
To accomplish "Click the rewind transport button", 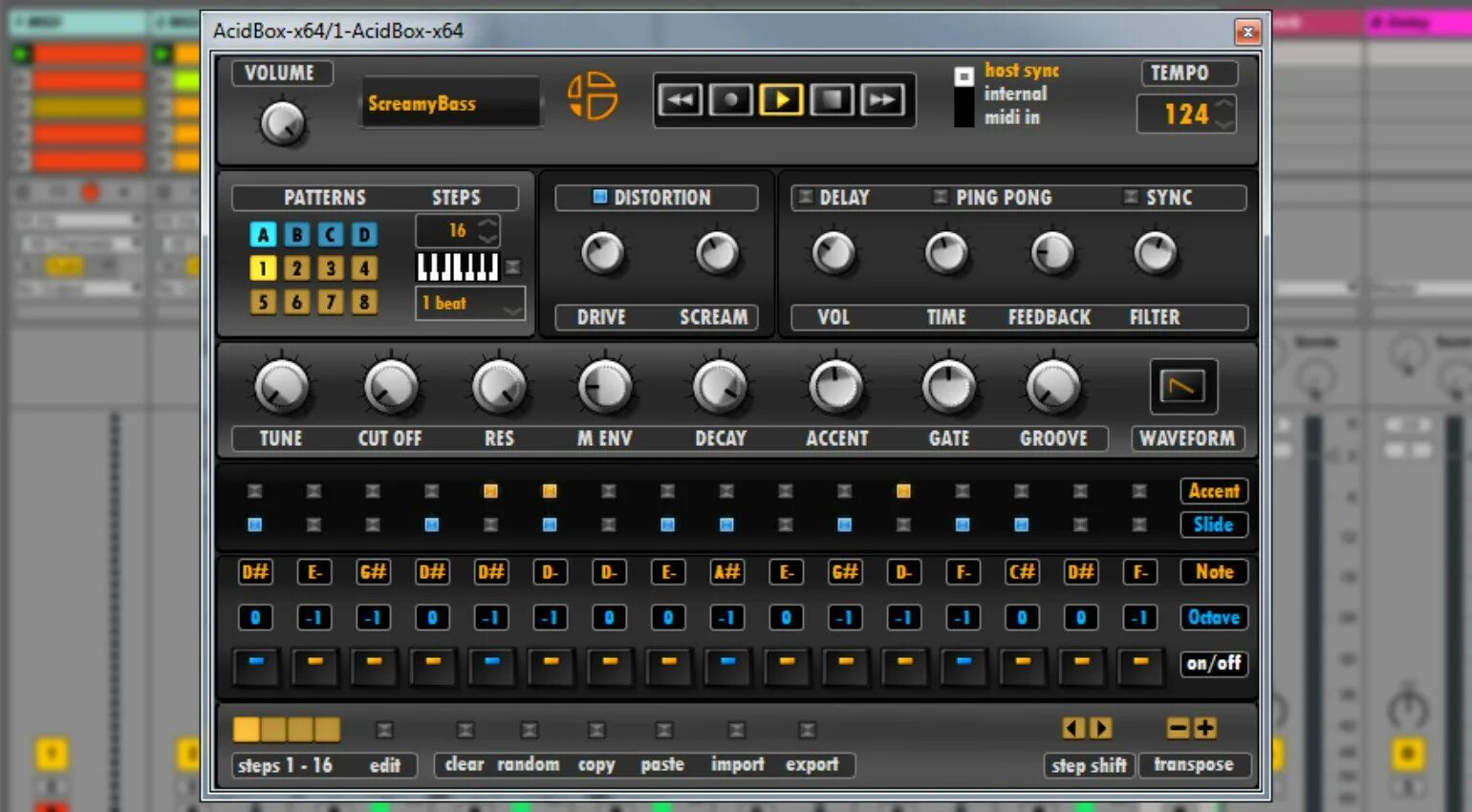I will pos(680,99).
